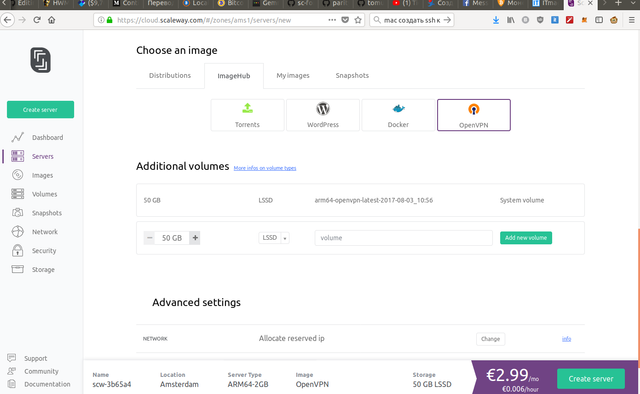Image resolution: width=640 pixels, height=394 pixels.
Task: Choose the WordPress image tile
Action: [x=323, y=115]
